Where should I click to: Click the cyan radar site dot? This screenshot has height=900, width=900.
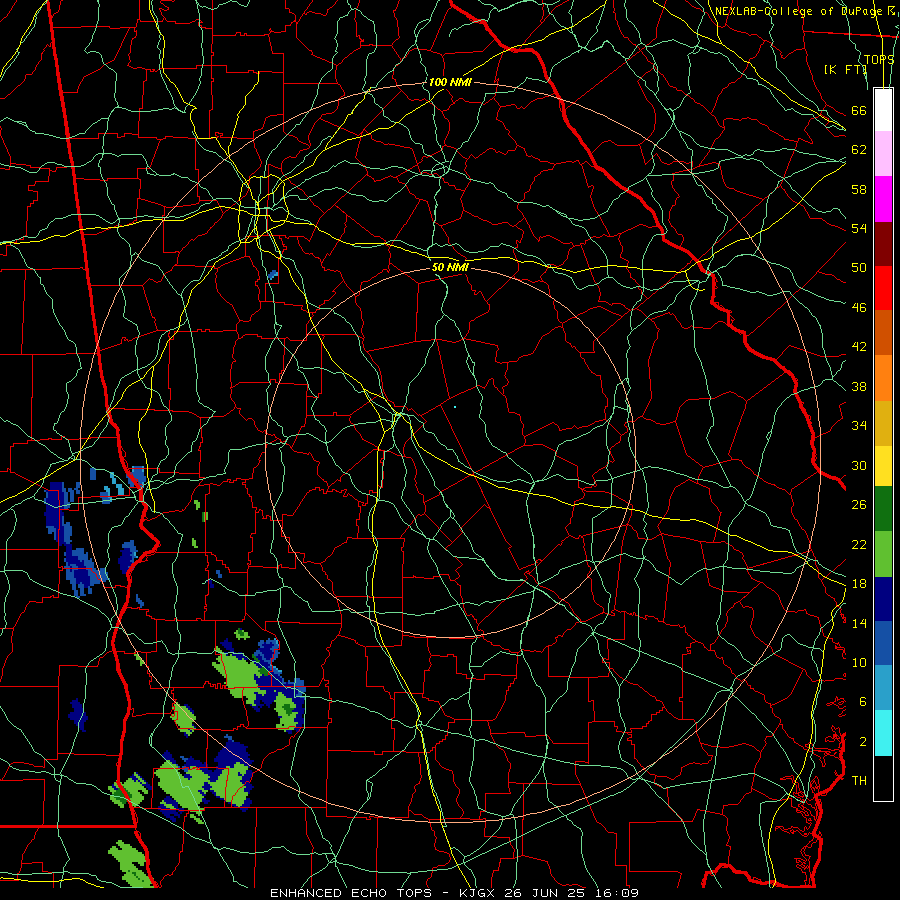455,407
